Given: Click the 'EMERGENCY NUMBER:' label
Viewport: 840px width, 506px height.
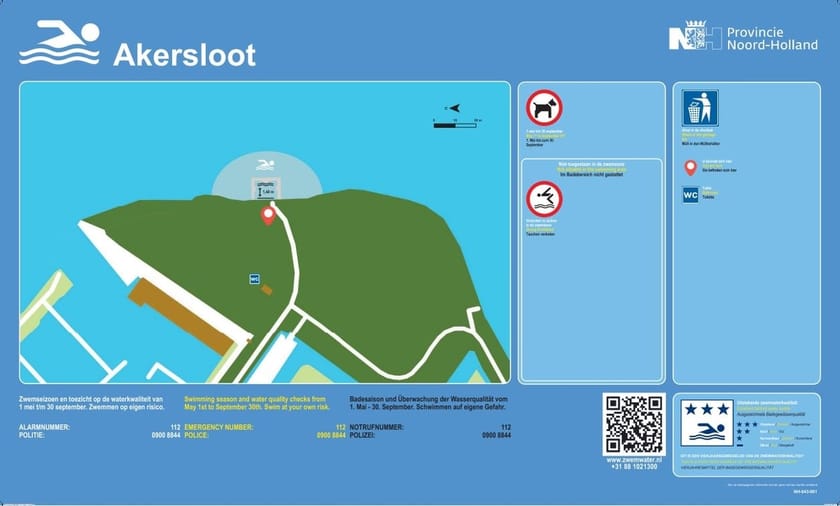Looking at the screenshot, I should (219, 428).
